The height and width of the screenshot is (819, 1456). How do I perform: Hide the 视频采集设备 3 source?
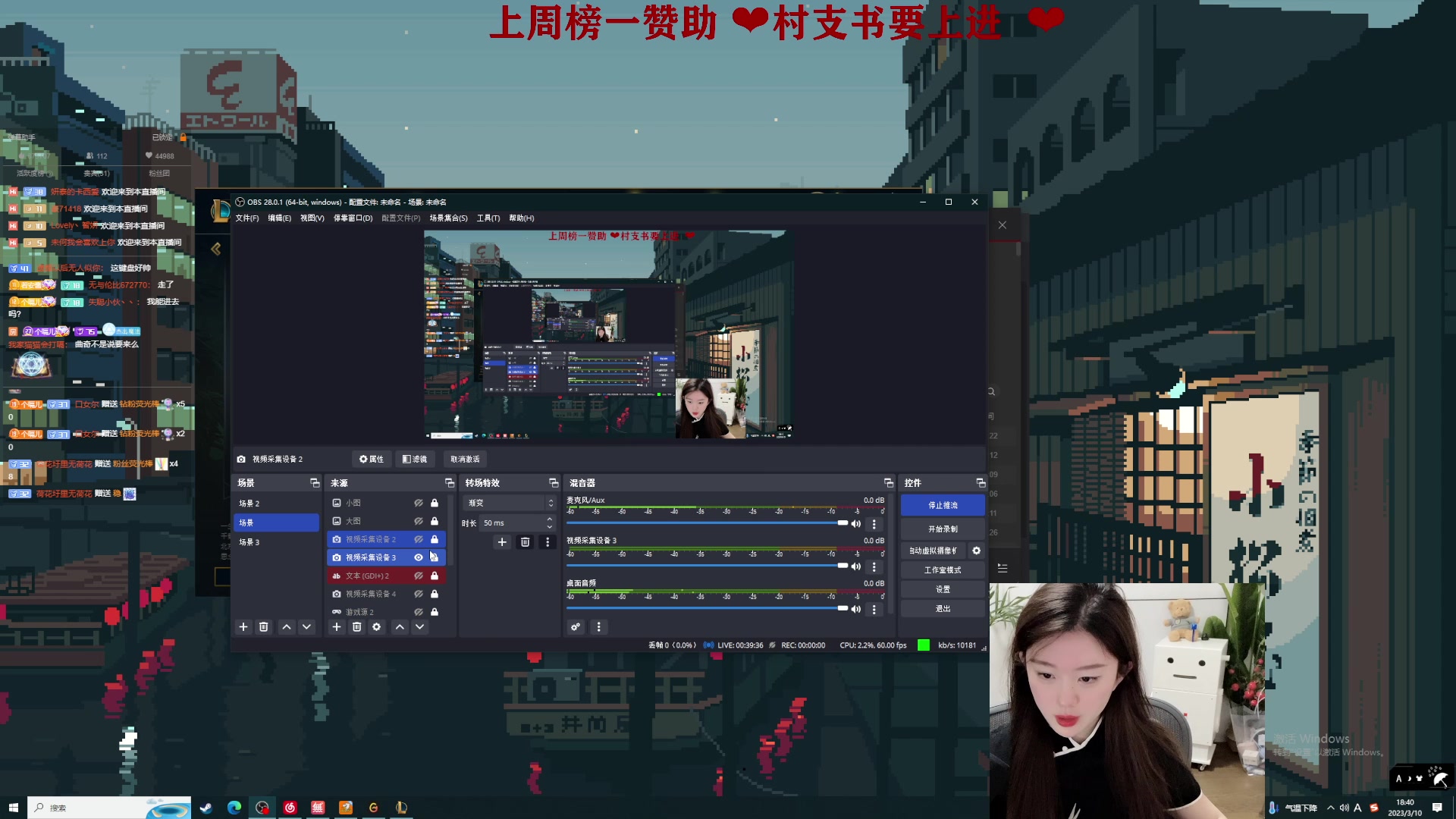[418, 557]
